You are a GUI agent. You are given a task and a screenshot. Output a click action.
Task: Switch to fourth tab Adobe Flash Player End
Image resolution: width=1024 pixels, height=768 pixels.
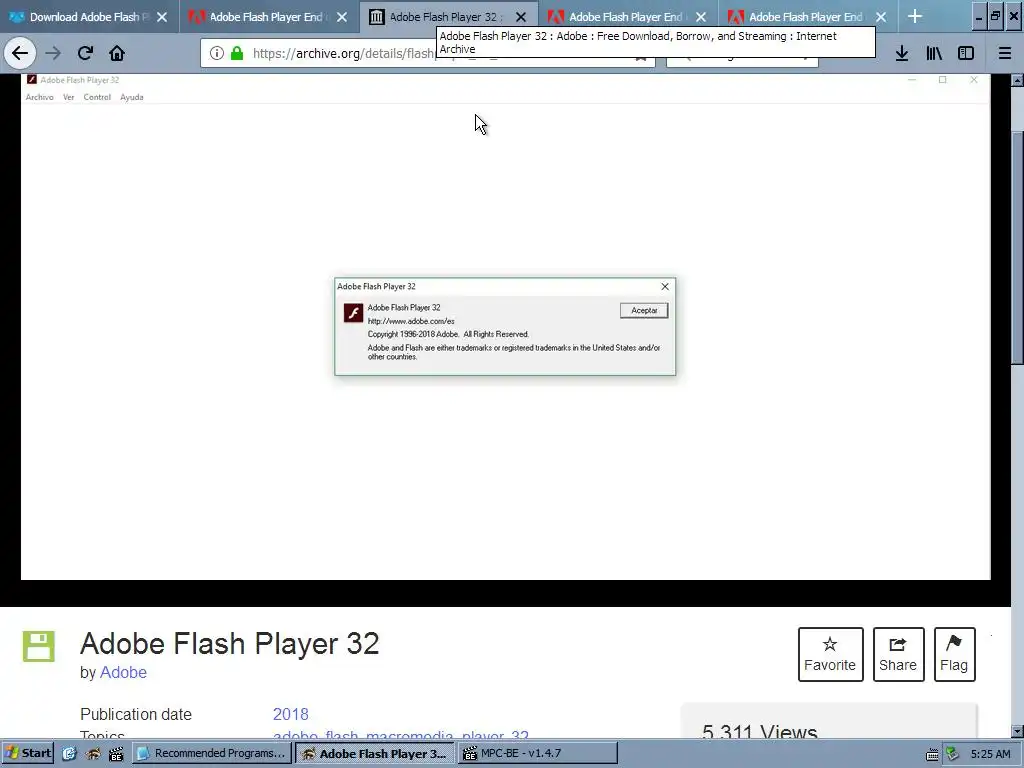tap(628, 17)
